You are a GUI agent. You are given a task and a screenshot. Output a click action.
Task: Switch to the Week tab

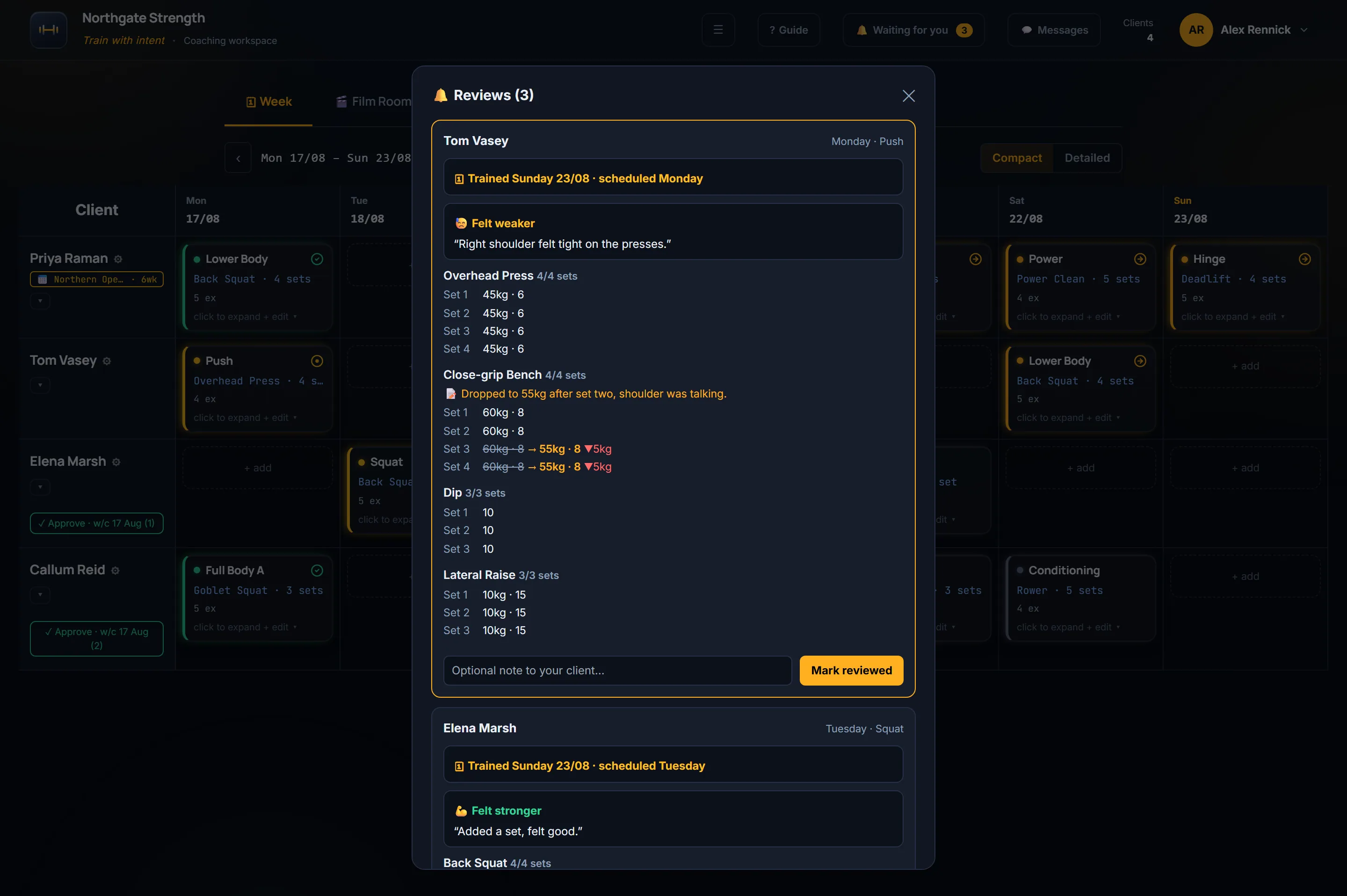268,102
